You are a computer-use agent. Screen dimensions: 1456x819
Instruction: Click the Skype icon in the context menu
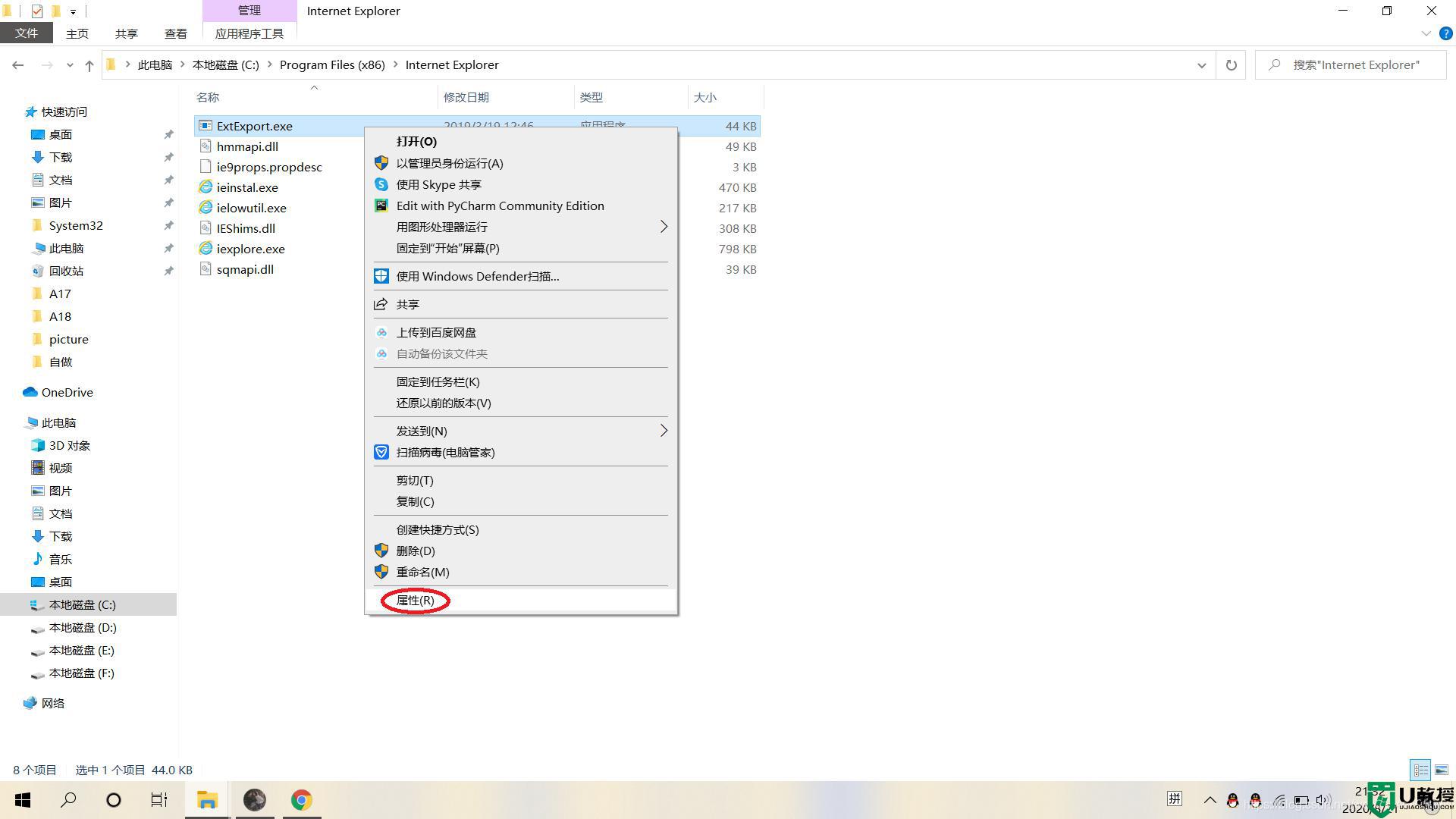point(381,184)
